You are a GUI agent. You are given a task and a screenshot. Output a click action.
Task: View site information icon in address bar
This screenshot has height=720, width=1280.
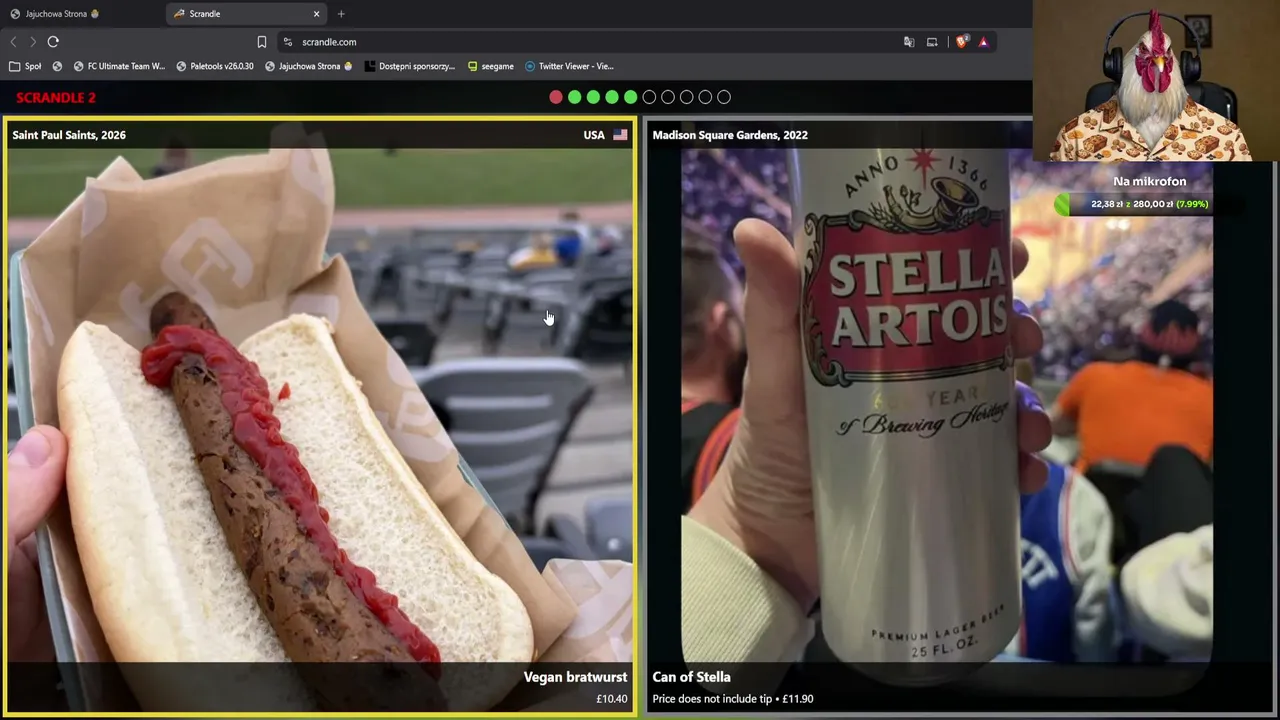pos(288,42)
